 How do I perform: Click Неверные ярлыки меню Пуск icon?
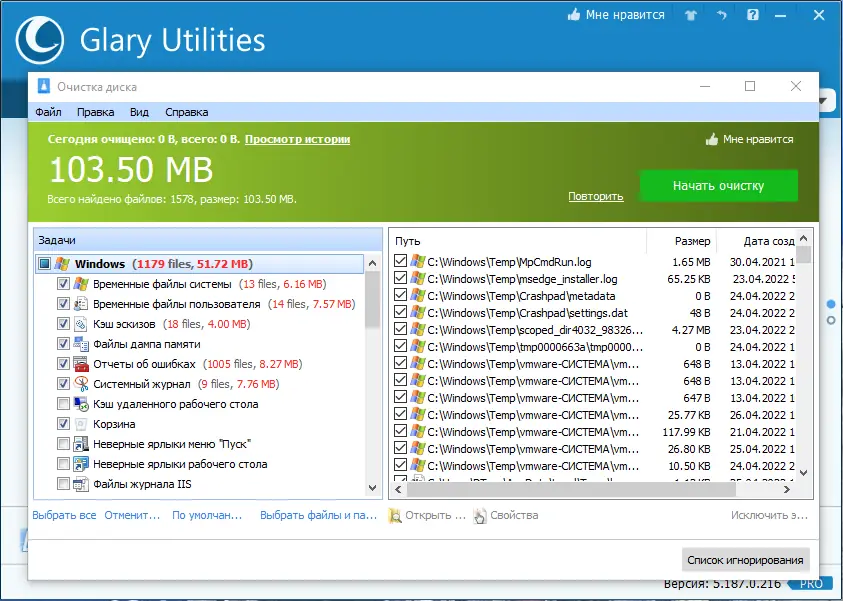click(81, 444)
